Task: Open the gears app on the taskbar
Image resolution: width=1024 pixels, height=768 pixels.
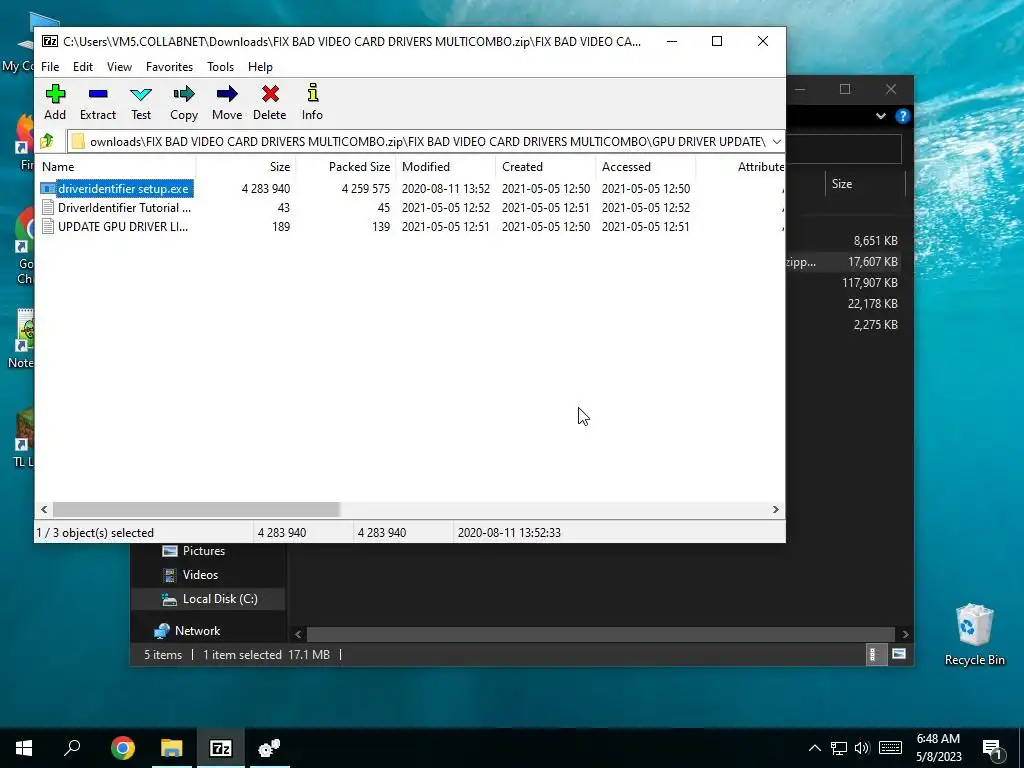Action: pyautogui.click(x=269, y=748)
